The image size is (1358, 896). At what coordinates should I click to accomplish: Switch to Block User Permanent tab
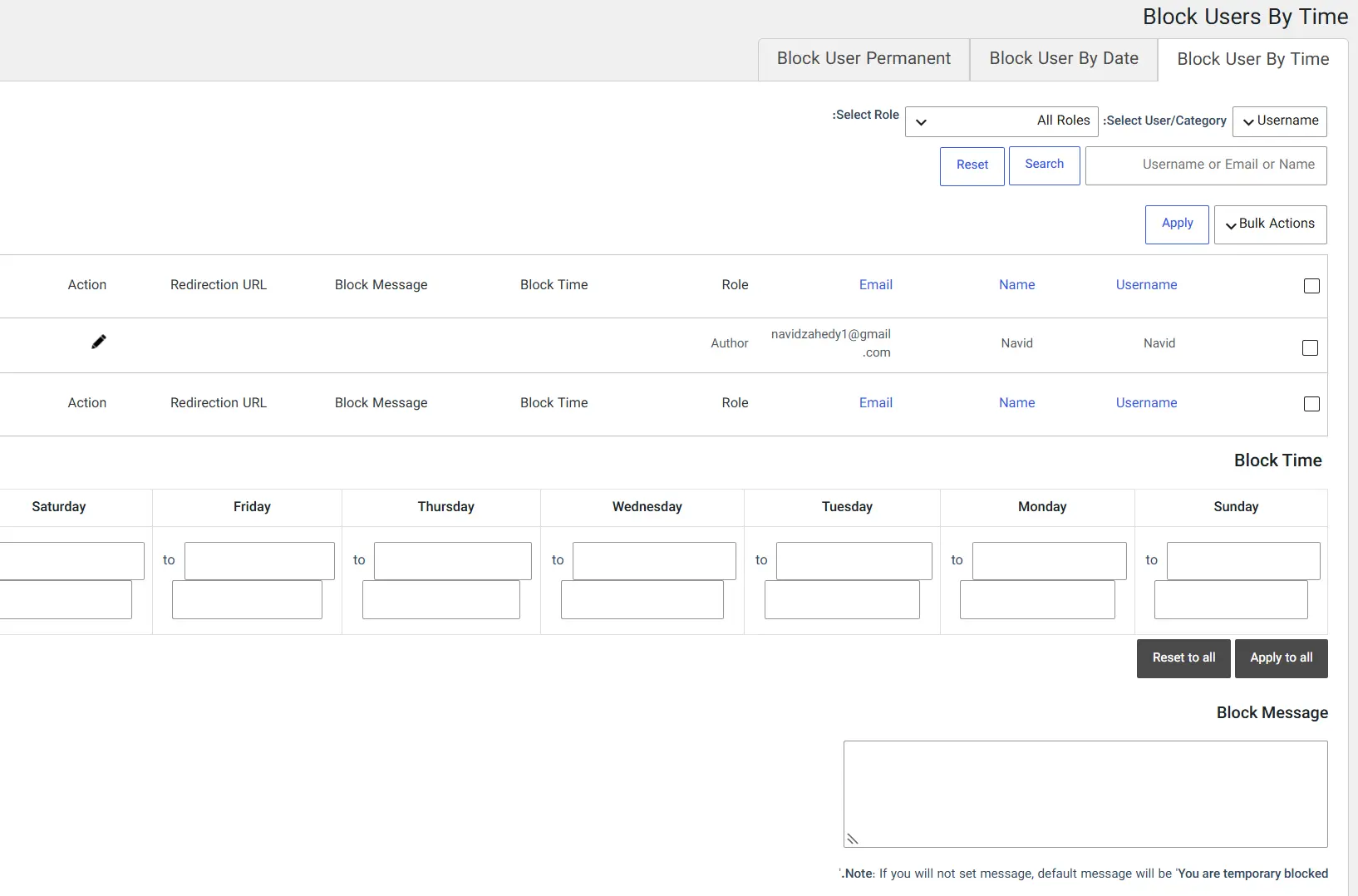864,59
